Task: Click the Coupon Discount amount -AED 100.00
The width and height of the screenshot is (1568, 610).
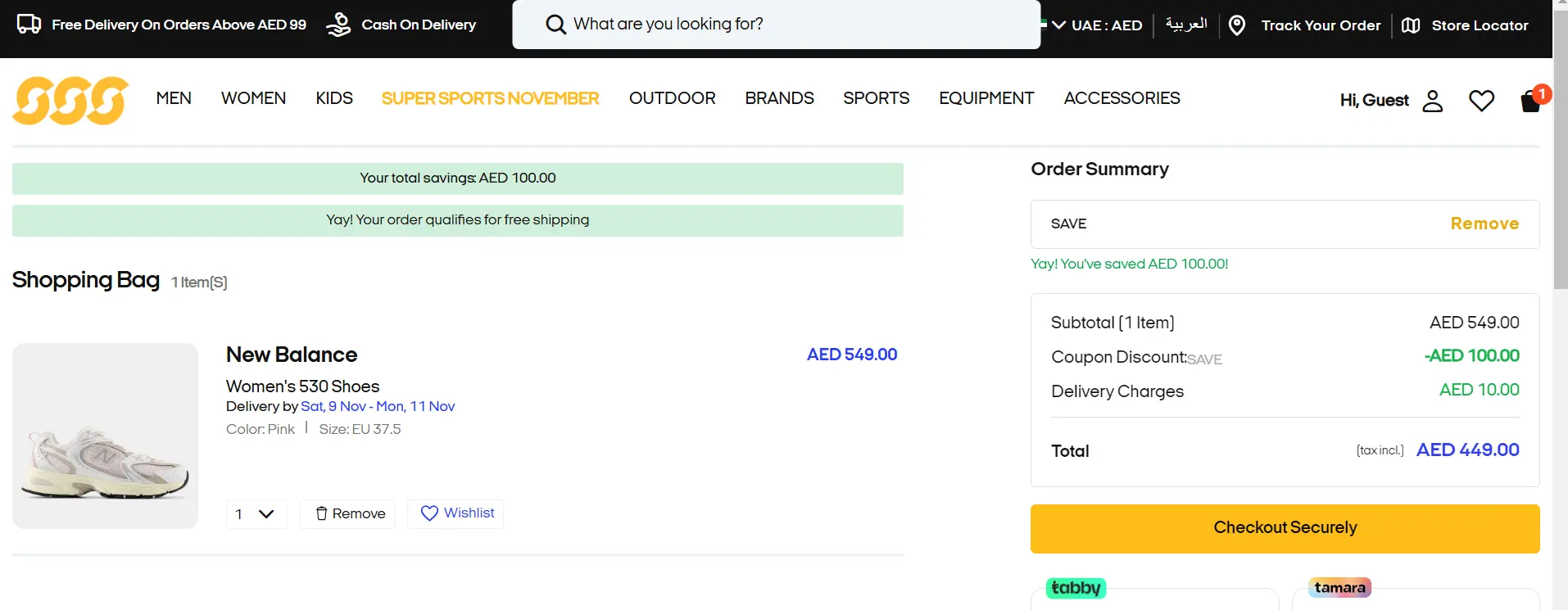Action: (x=1472, y=356)
